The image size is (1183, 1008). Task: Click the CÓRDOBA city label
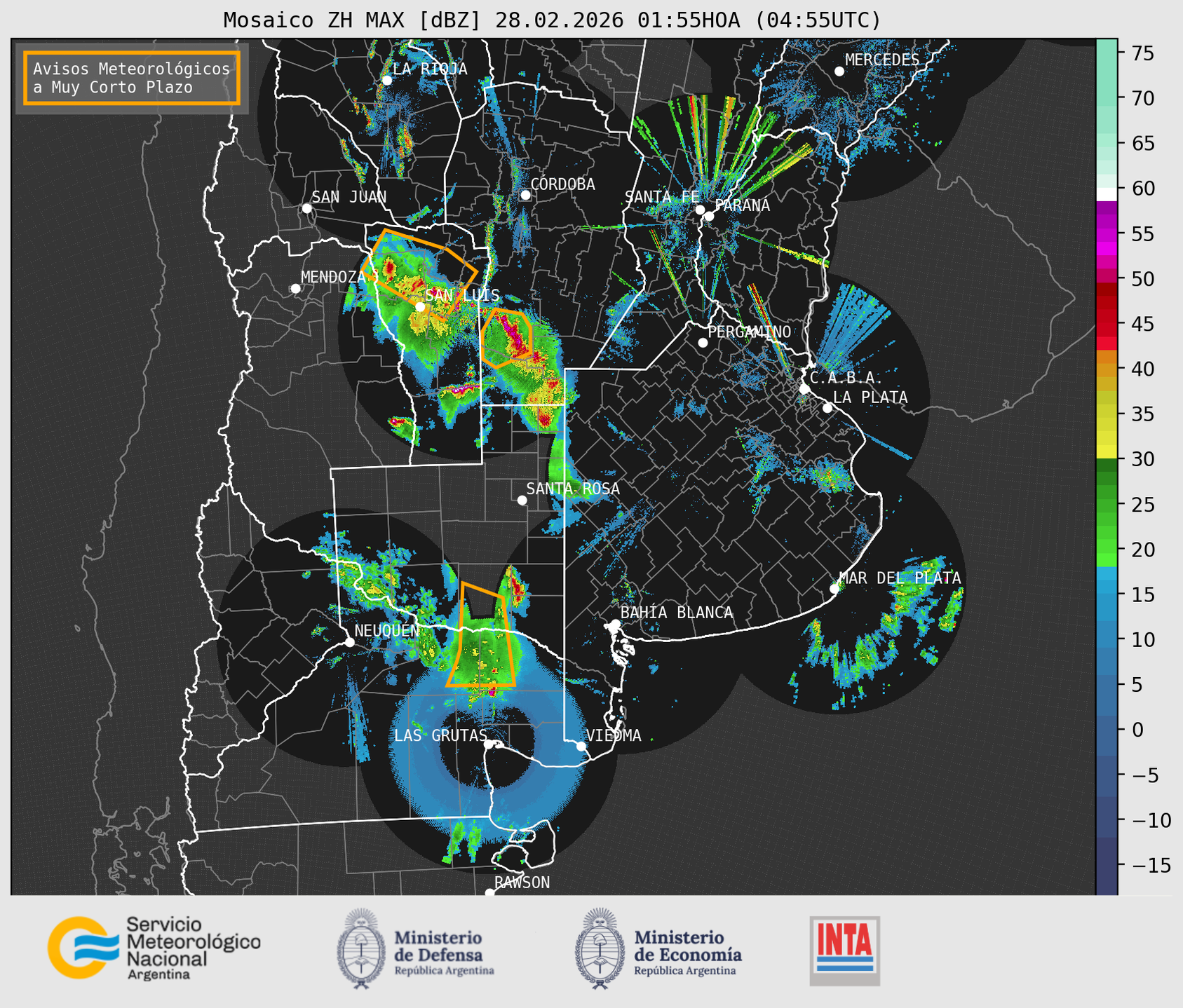point(562,184)
